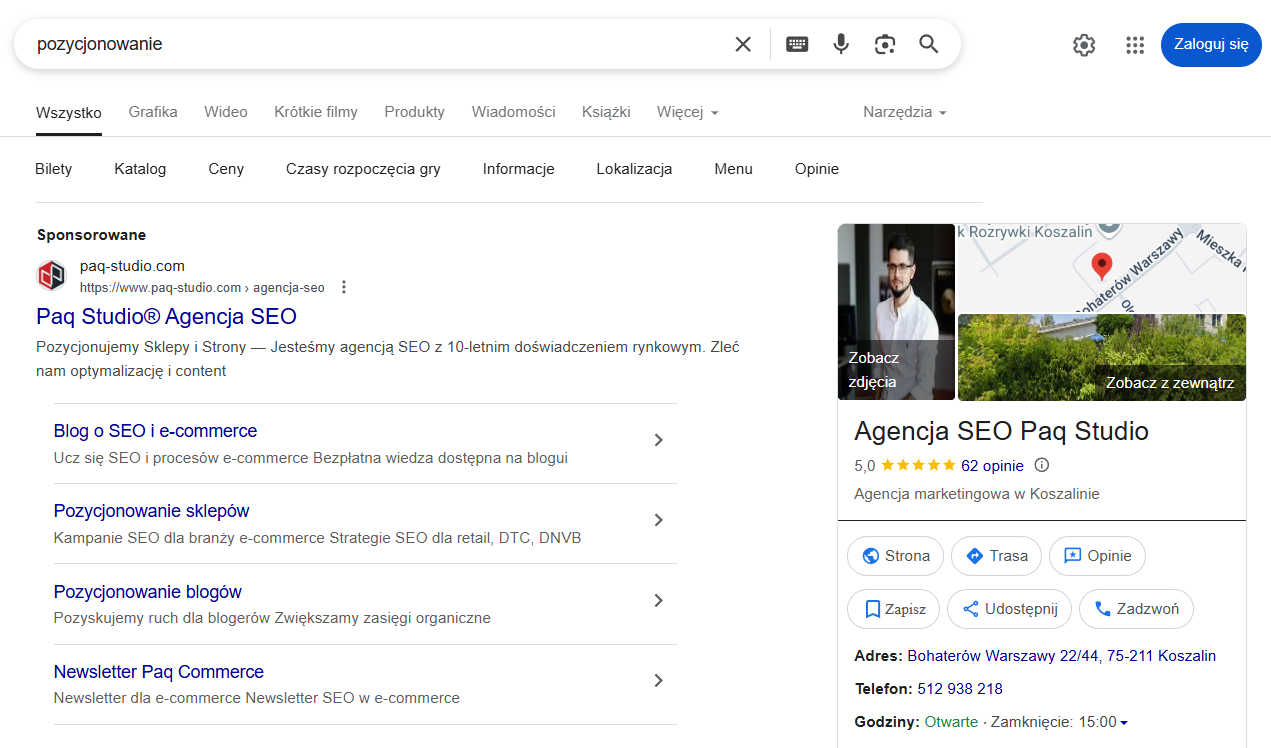Click the Zaloguj się sign-in button
This screenshot has width=1271, height=748.
(1211, 45)
